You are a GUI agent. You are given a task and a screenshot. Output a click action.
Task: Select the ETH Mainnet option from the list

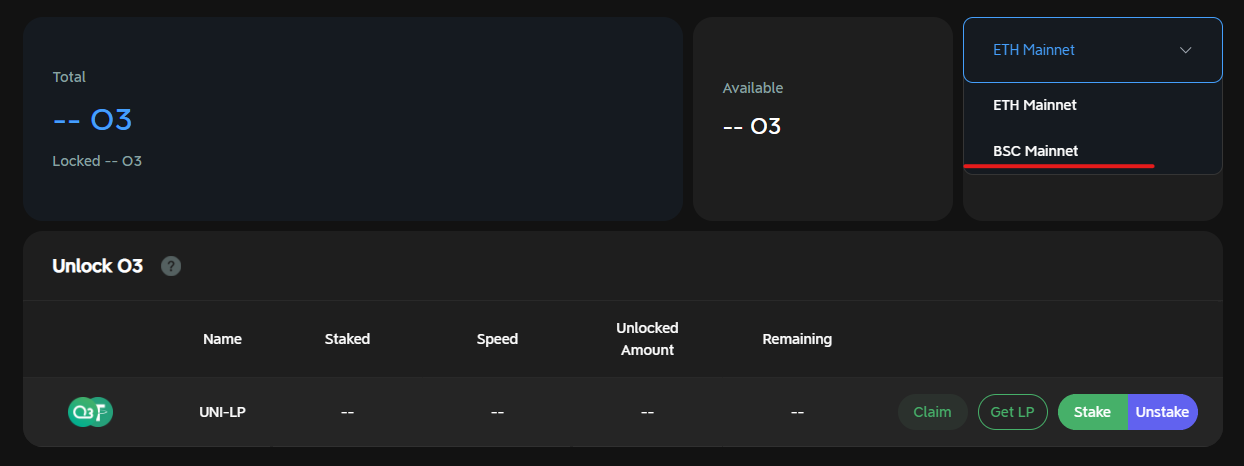[1034, 104]
